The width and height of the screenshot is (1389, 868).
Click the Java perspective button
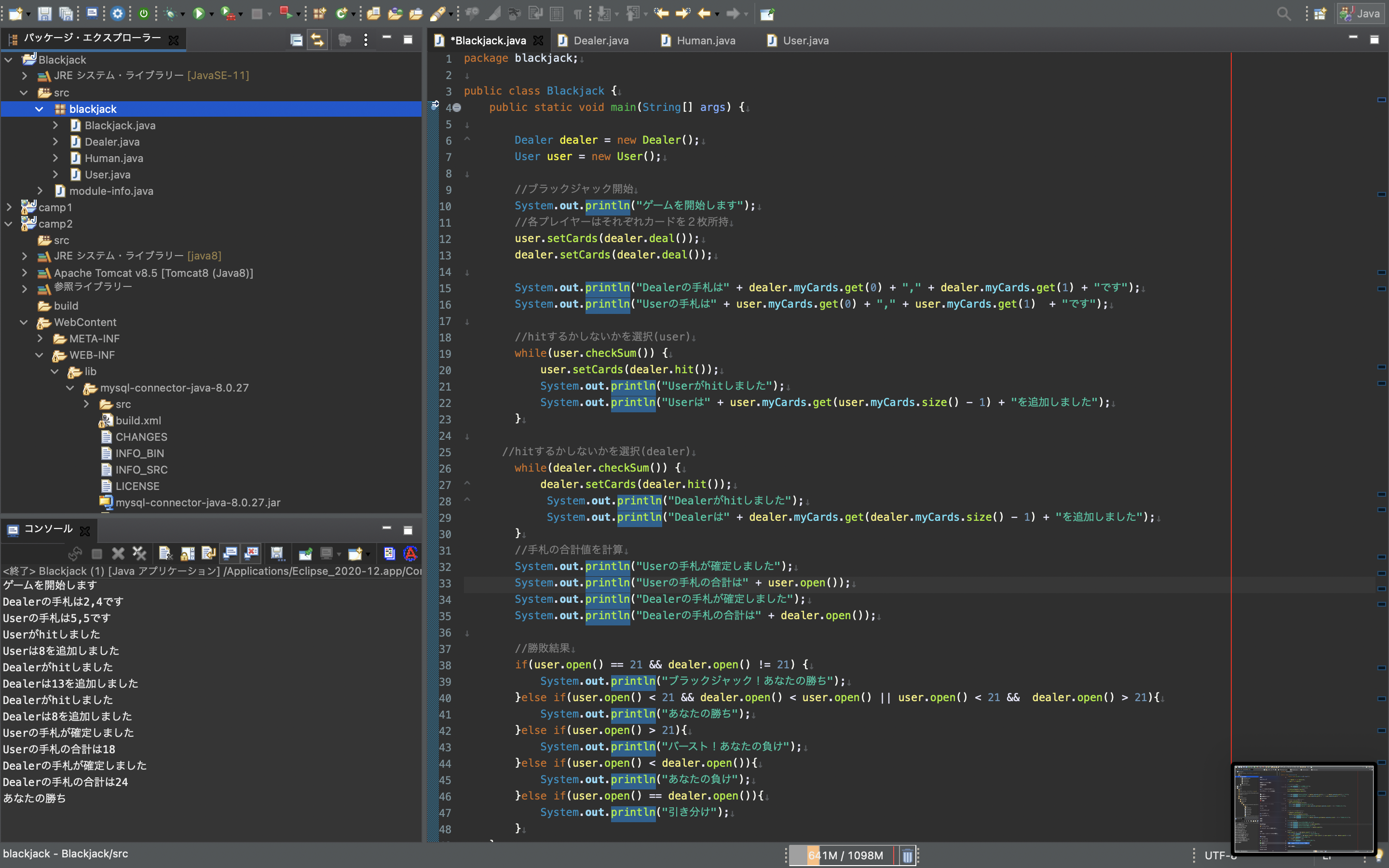pyautogui.click(x=1360, y=13)
